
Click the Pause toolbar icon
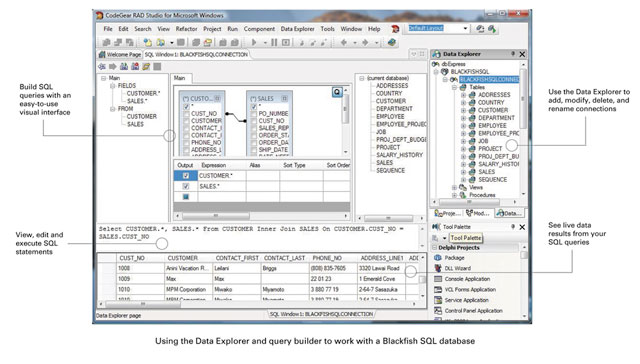tap(274, 42)
